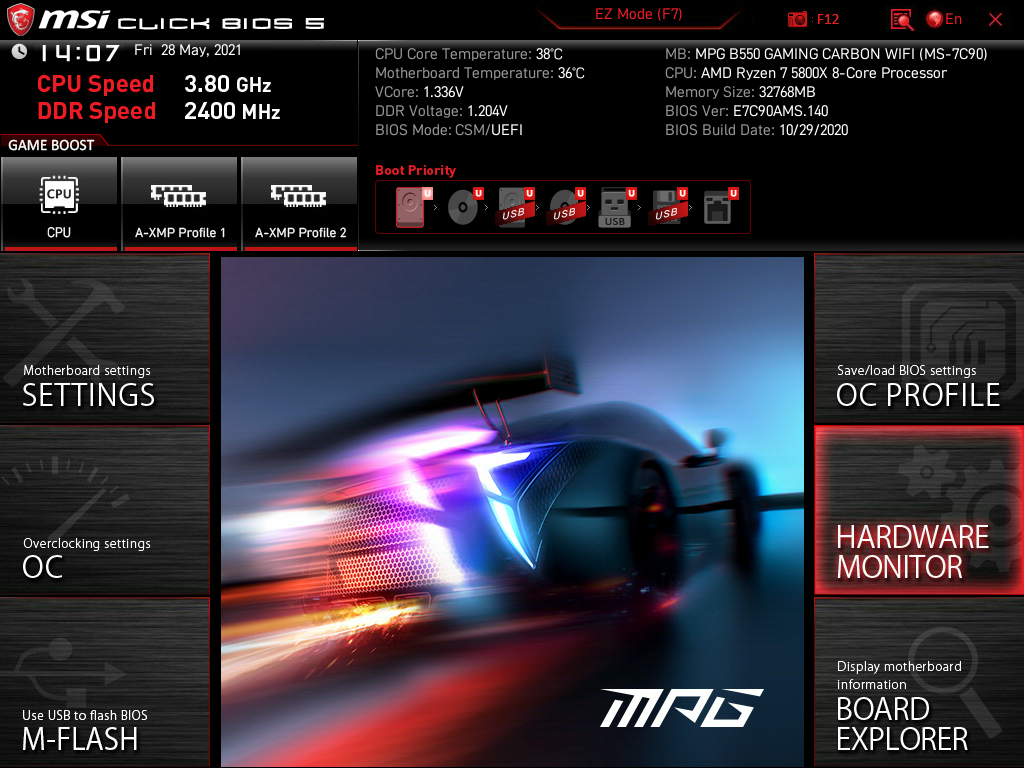Open BOARD EXPLORER

pos(919,682)
